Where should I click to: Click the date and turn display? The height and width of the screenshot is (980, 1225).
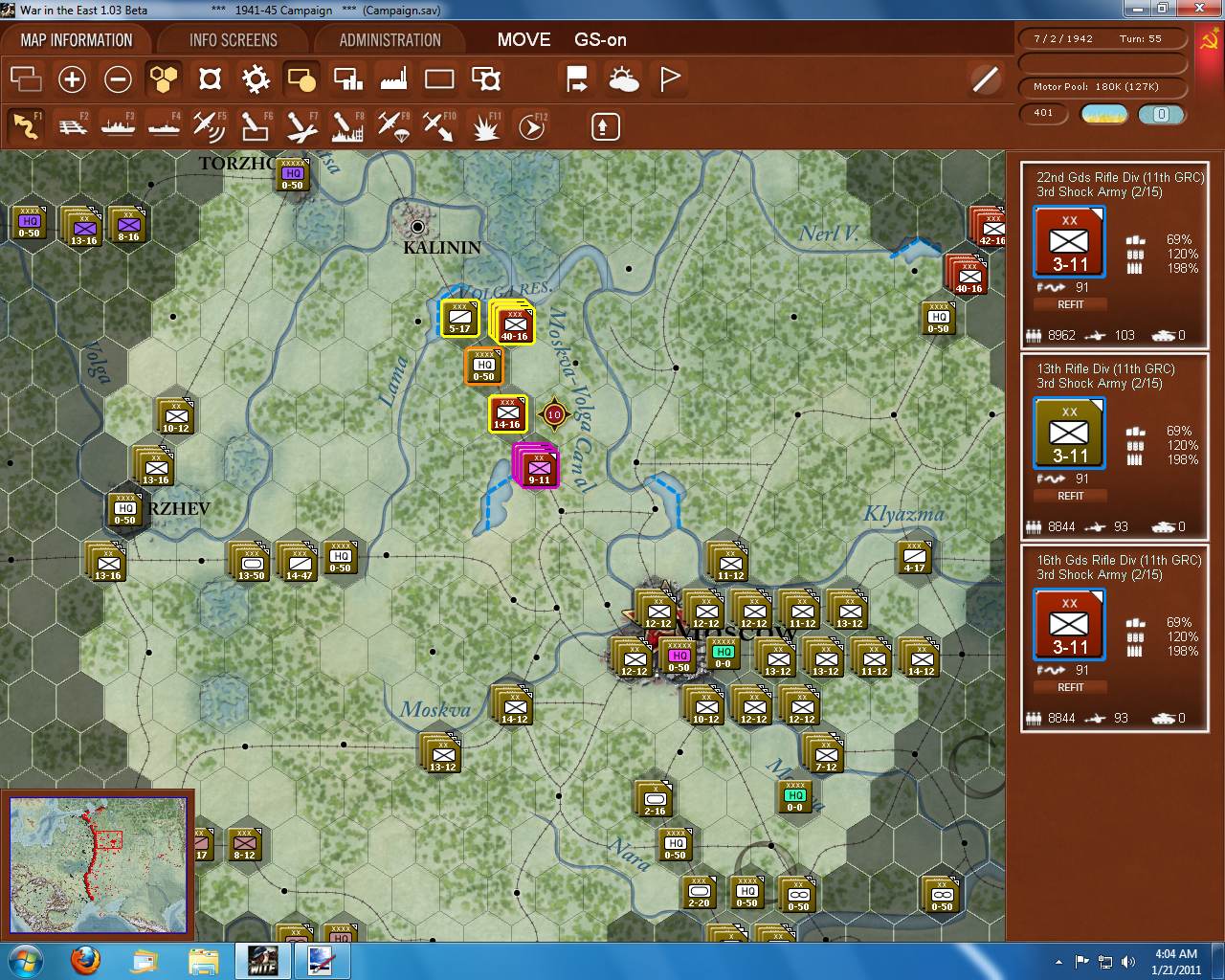(x=1102, y=39)
